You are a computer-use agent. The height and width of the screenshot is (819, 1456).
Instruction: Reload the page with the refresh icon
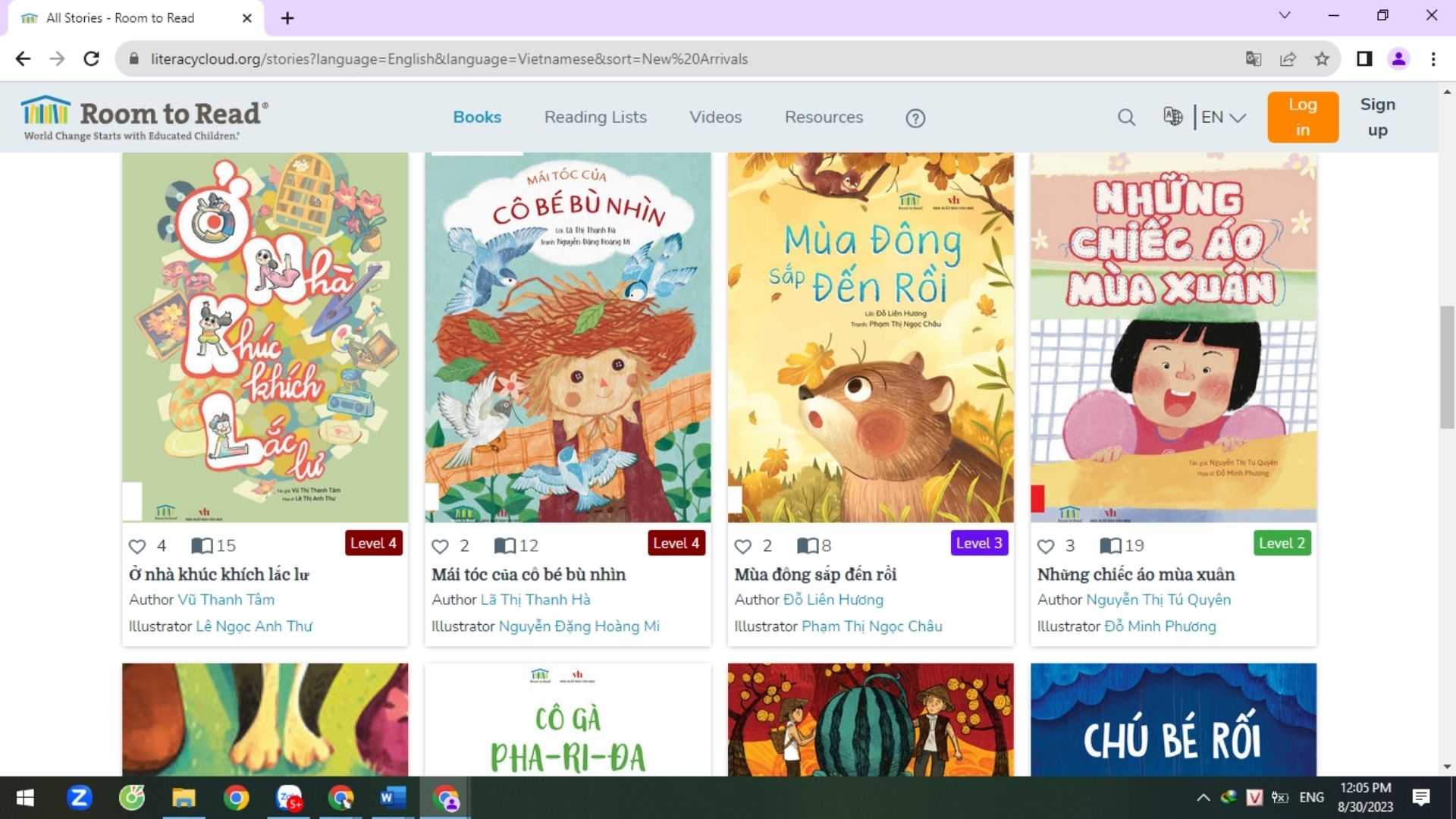pyautogui.click(x=92, y=59)
